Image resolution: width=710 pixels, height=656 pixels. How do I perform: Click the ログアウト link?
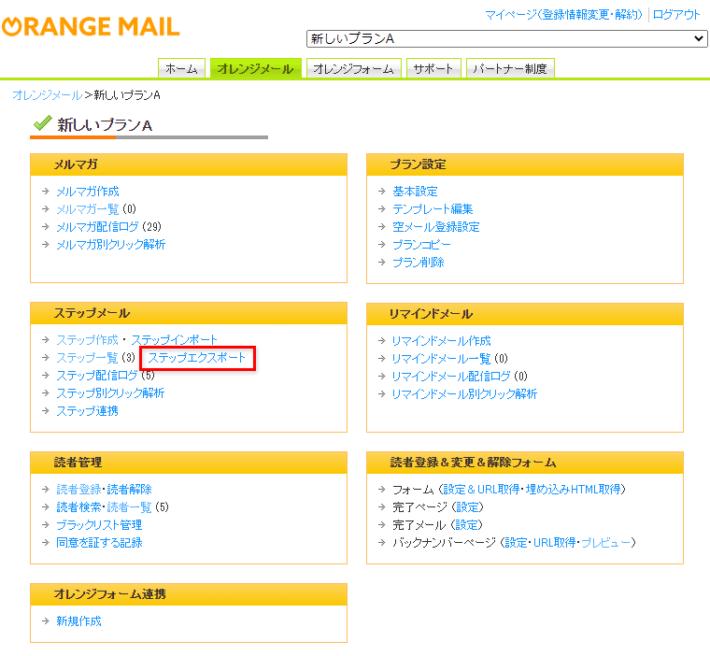coord(676,14)
